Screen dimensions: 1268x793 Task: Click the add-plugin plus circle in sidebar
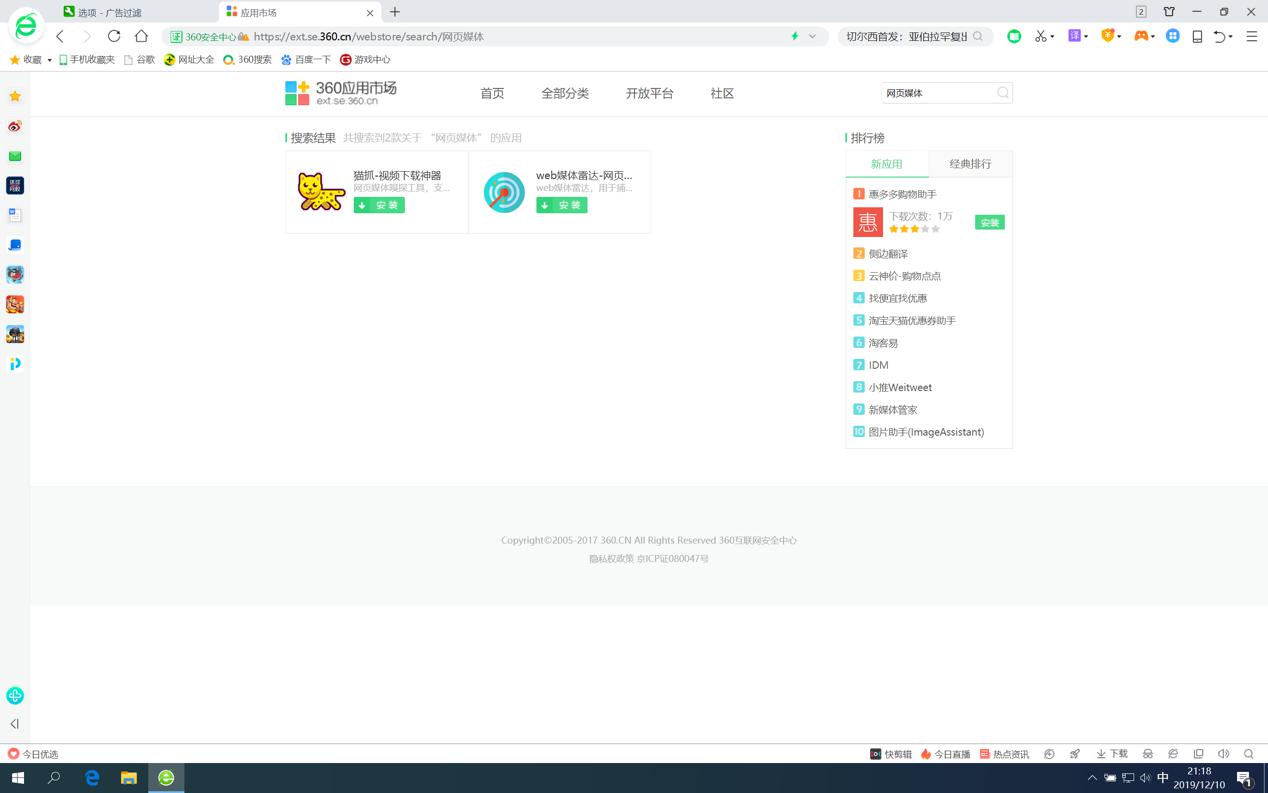(x=15, y=696)
